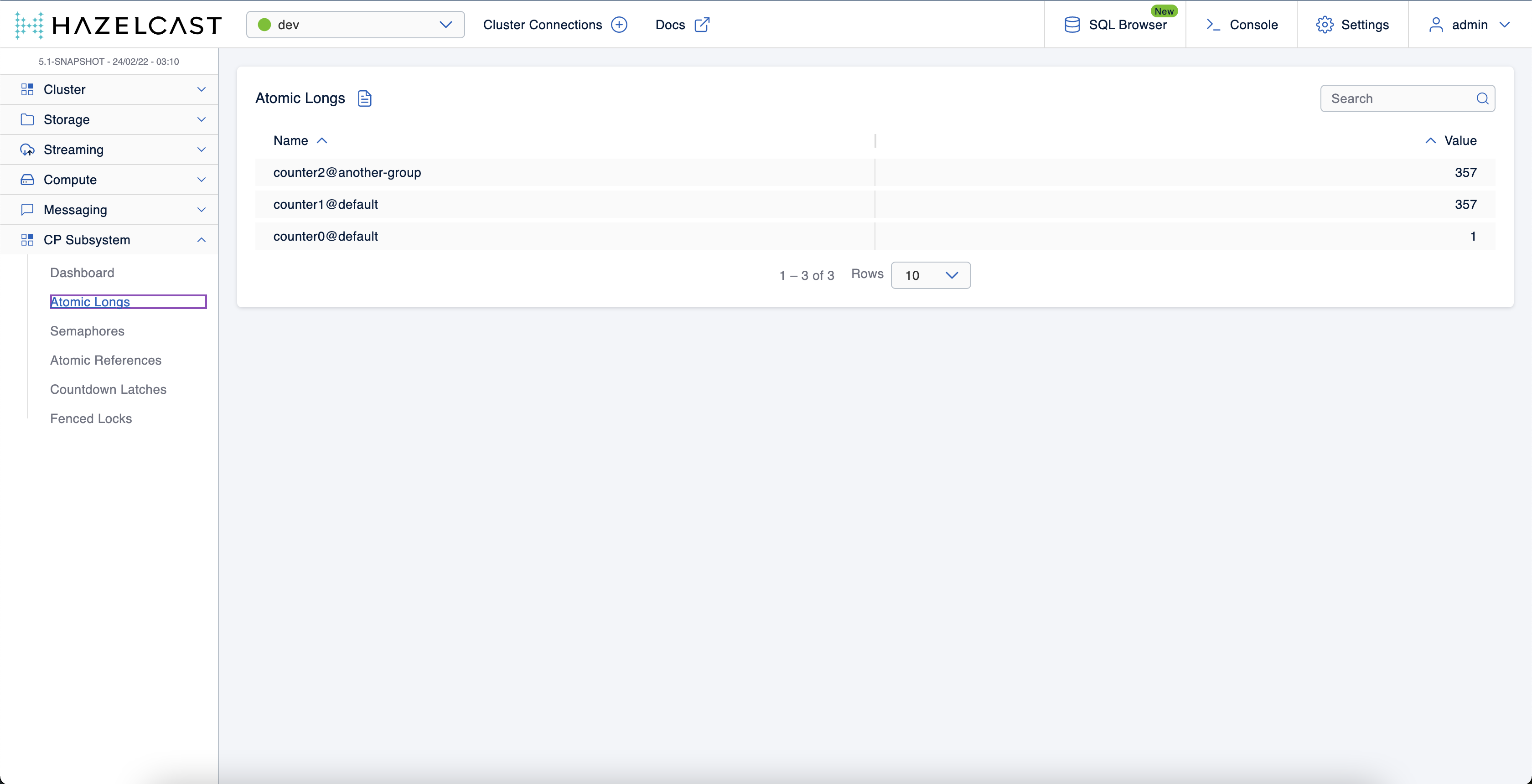The width and height of the screenshot is (1532, 784).
Task: Click the plus icon next to Cluster Connections
Action: 619,25
